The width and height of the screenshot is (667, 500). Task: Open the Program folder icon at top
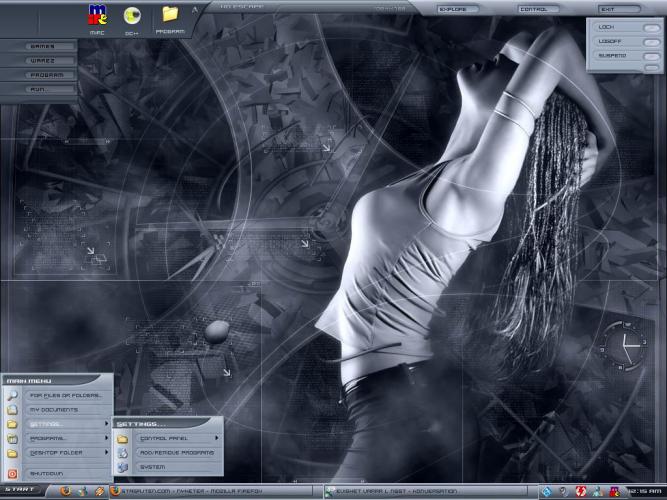click(x=170, y=14)
